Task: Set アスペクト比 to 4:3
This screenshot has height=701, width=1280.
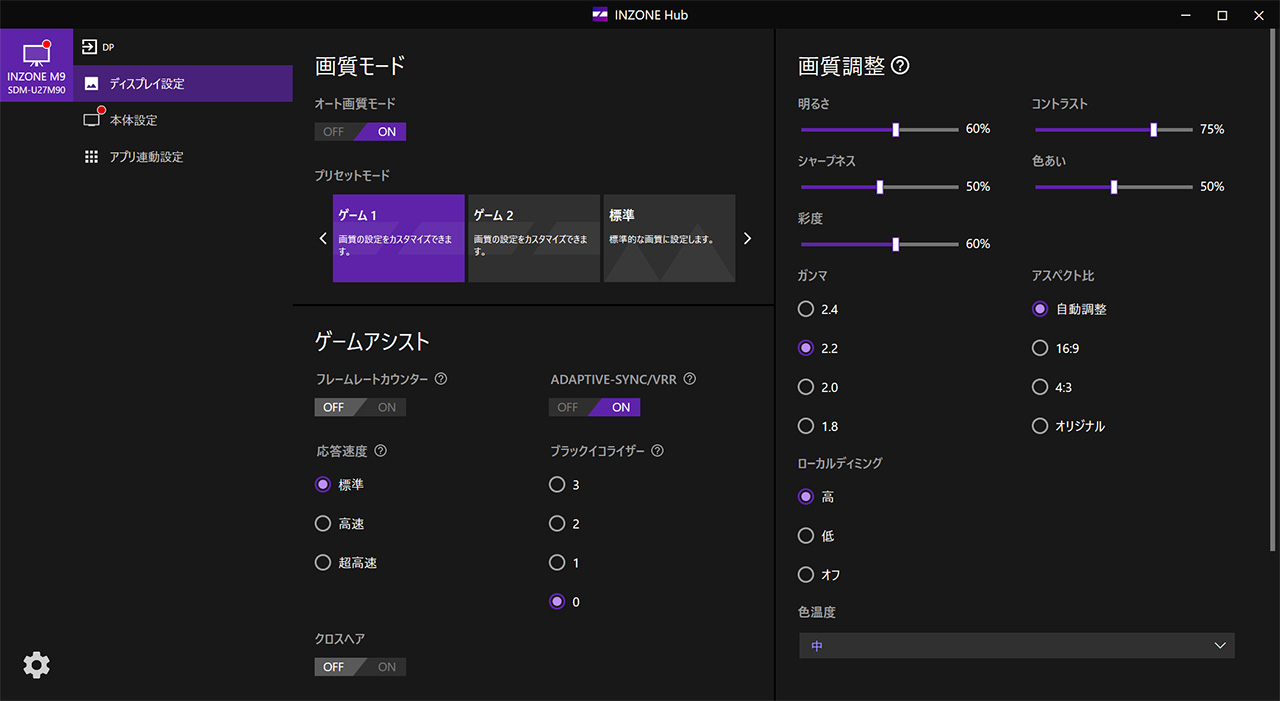Action: [x=1040, y=387]
